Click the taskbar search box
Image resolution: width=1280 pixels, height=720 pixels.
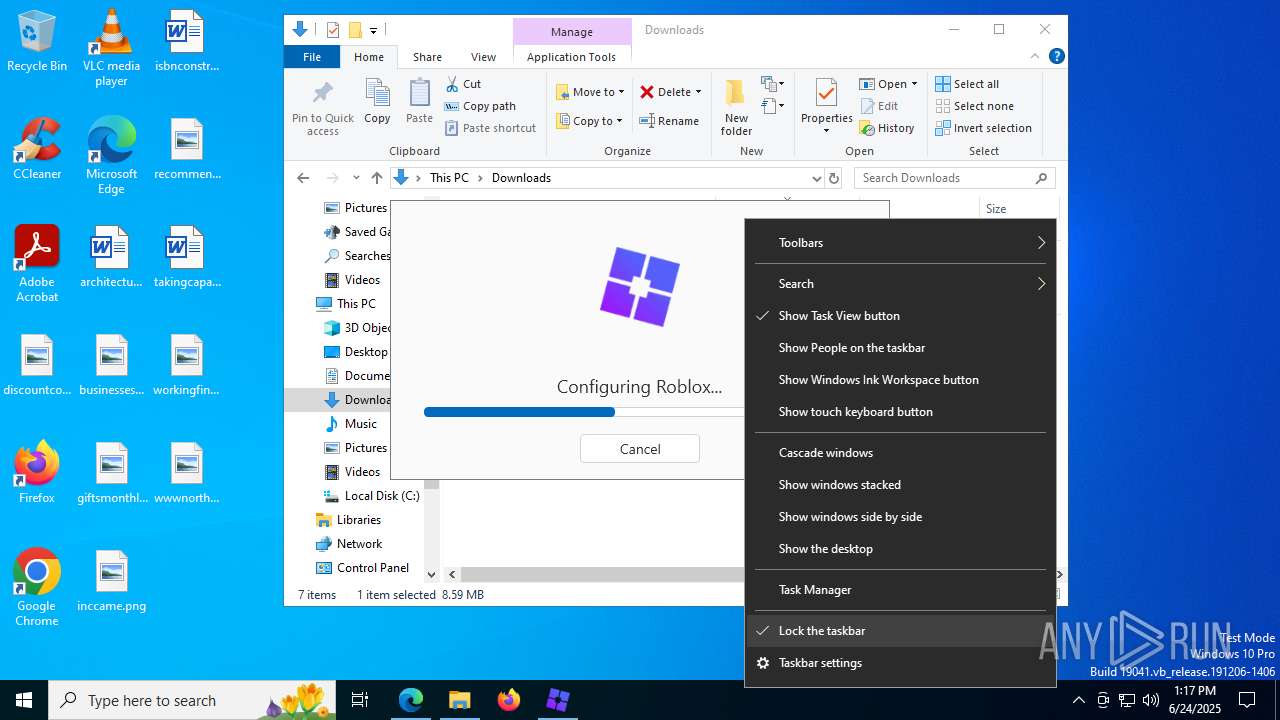point(191,700)
